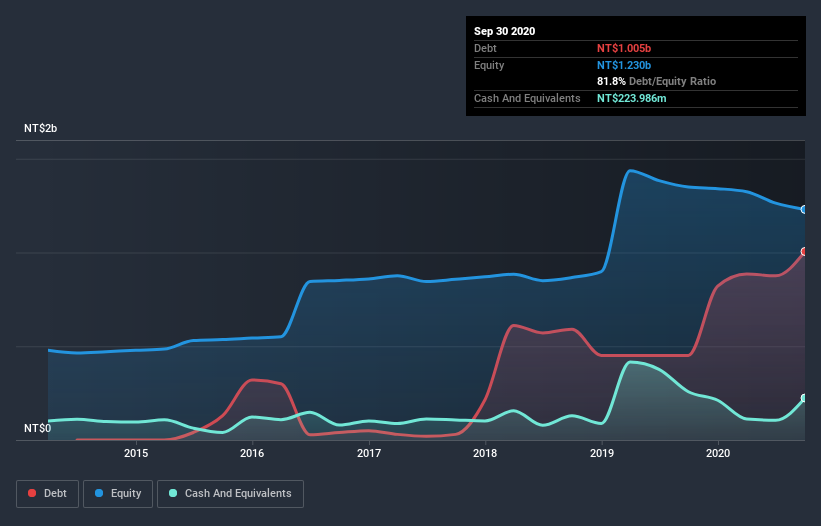This screenshot has height=526, width=821.
Task: Click the NT$2b y-axis label
Action: tap(40, 128)
